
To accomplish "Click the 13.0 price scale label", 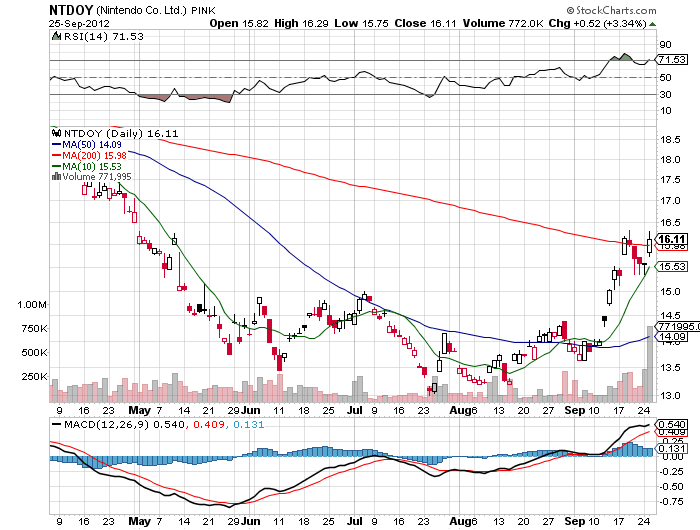I will pyautogui.click(x=670, y=395).
